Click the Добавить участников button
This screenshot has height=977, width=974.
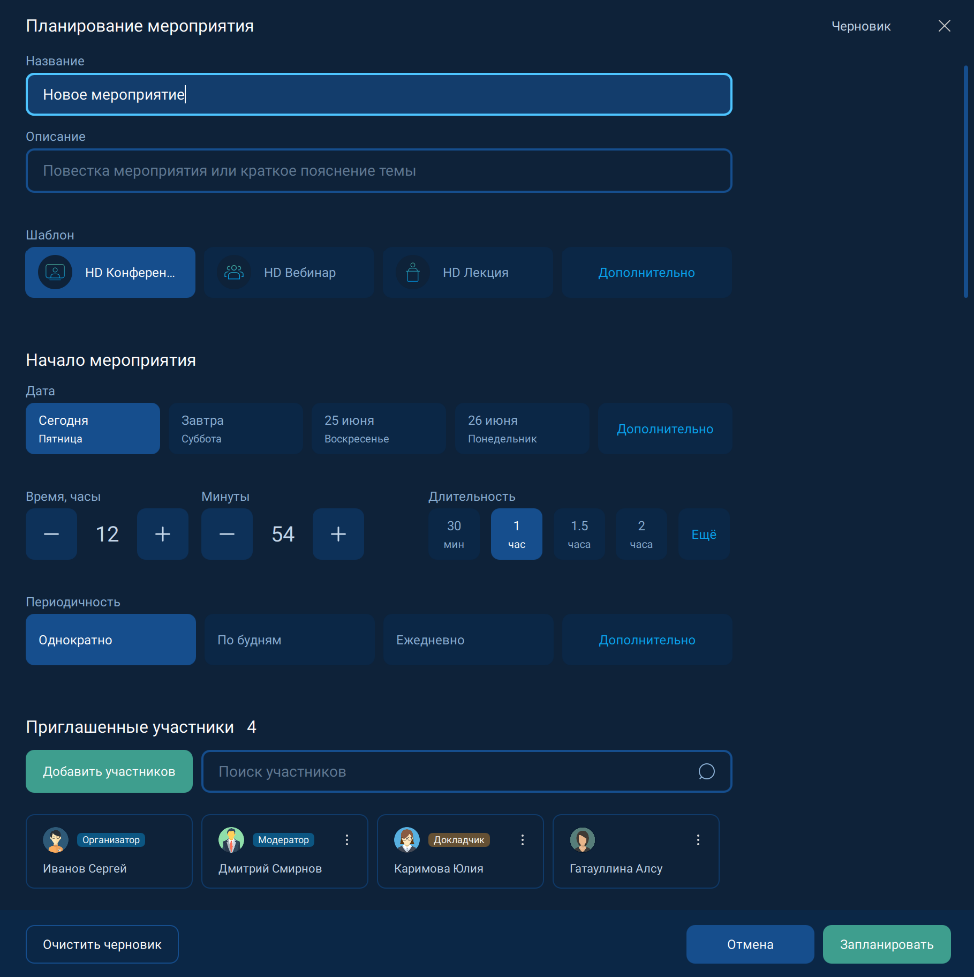pyautogui.click(x=109, y=772)
